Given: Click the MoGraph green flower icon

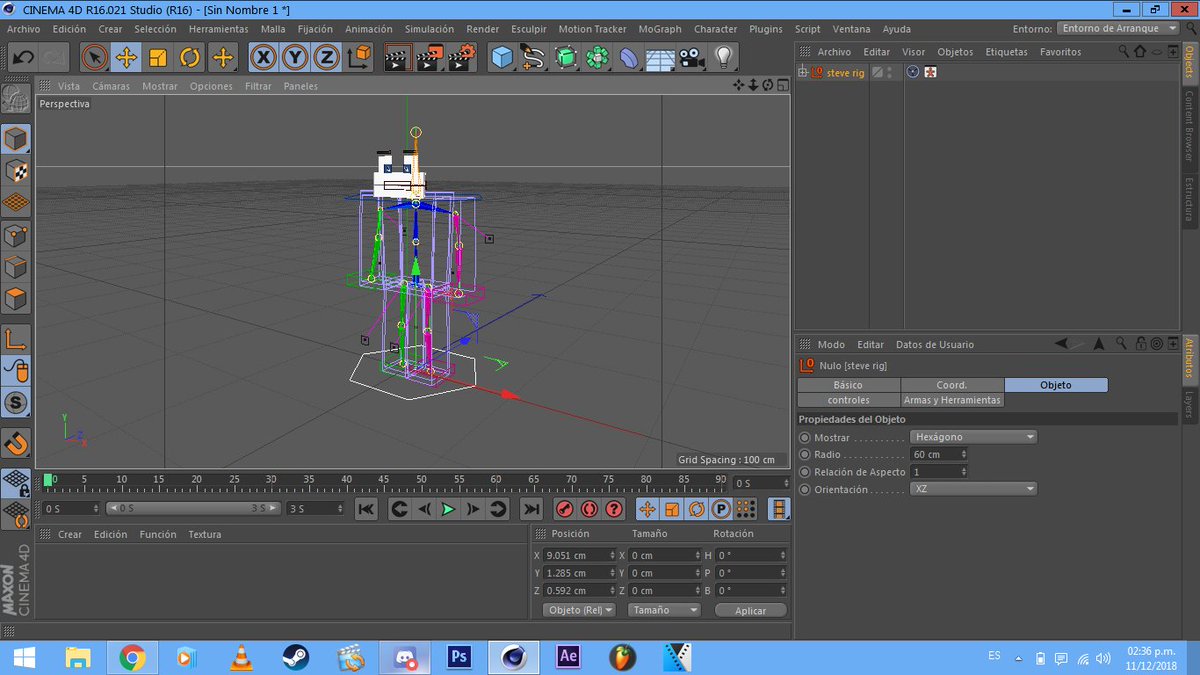Looking at the screenshot, I should [597, 57].
